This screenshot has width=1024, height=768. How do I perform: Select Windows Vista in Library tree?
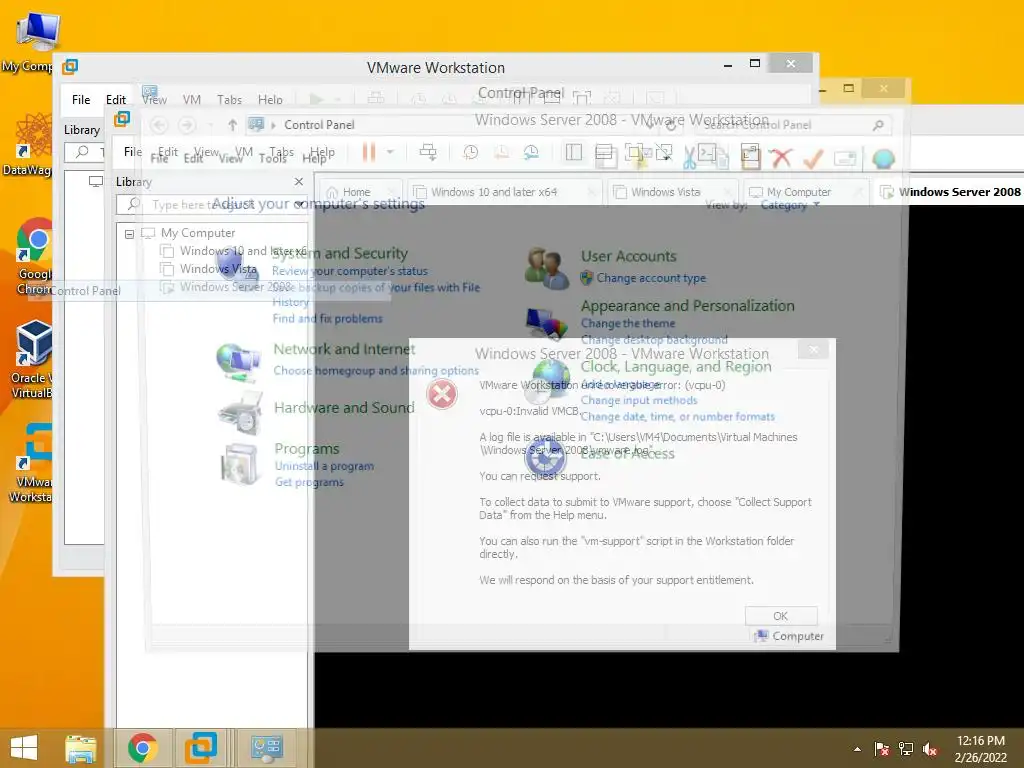[211, 269]
